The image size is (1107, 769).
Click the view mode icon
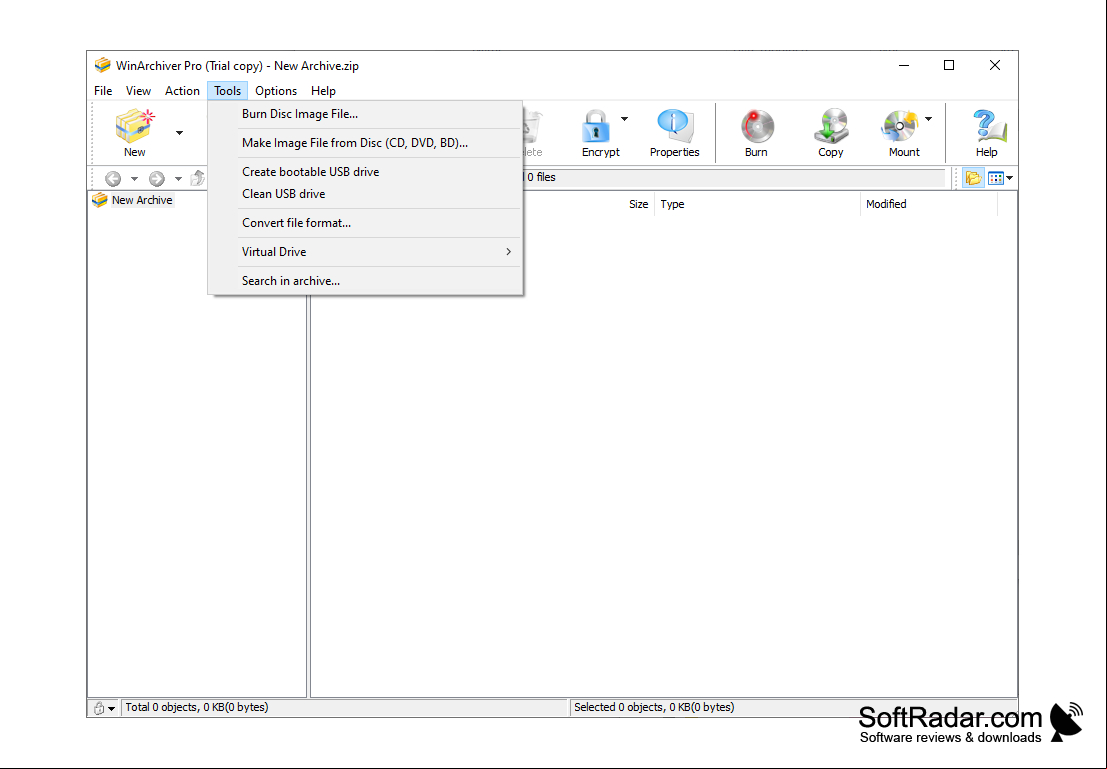click(x=995, y=178)
